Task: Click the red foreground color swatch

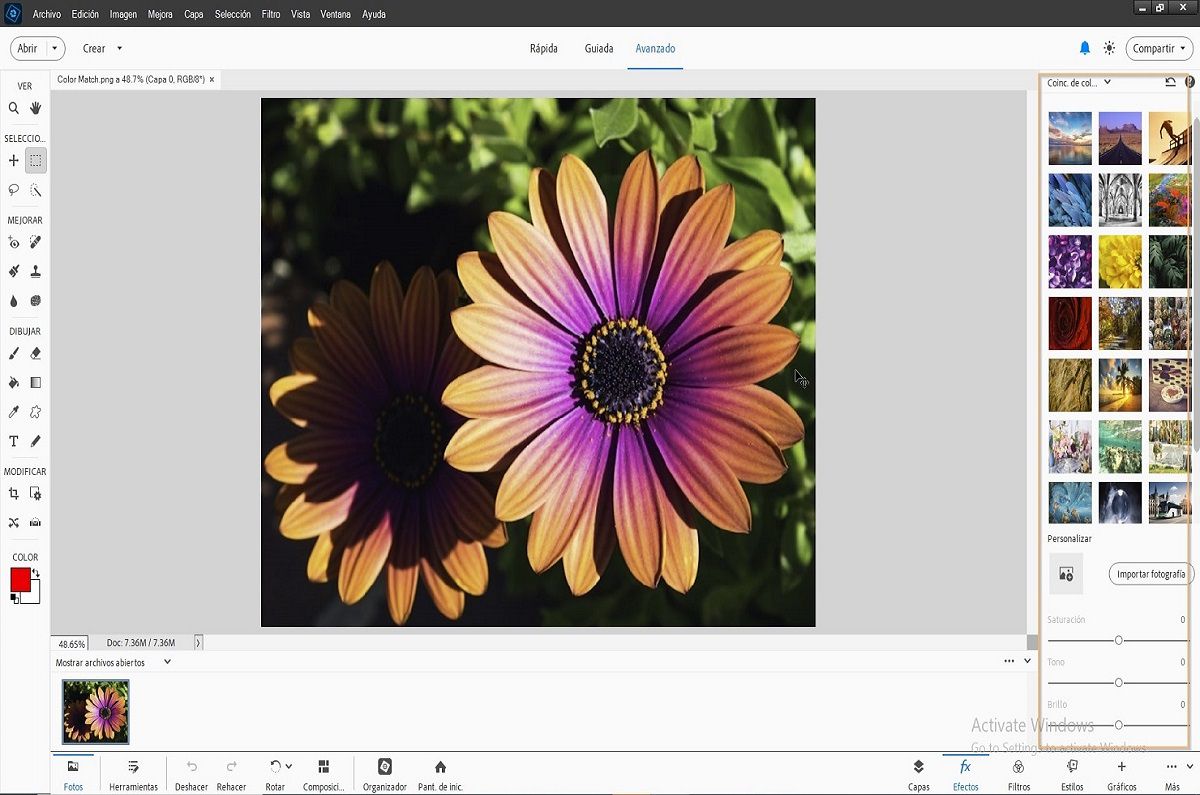Action: click(20, 580)
